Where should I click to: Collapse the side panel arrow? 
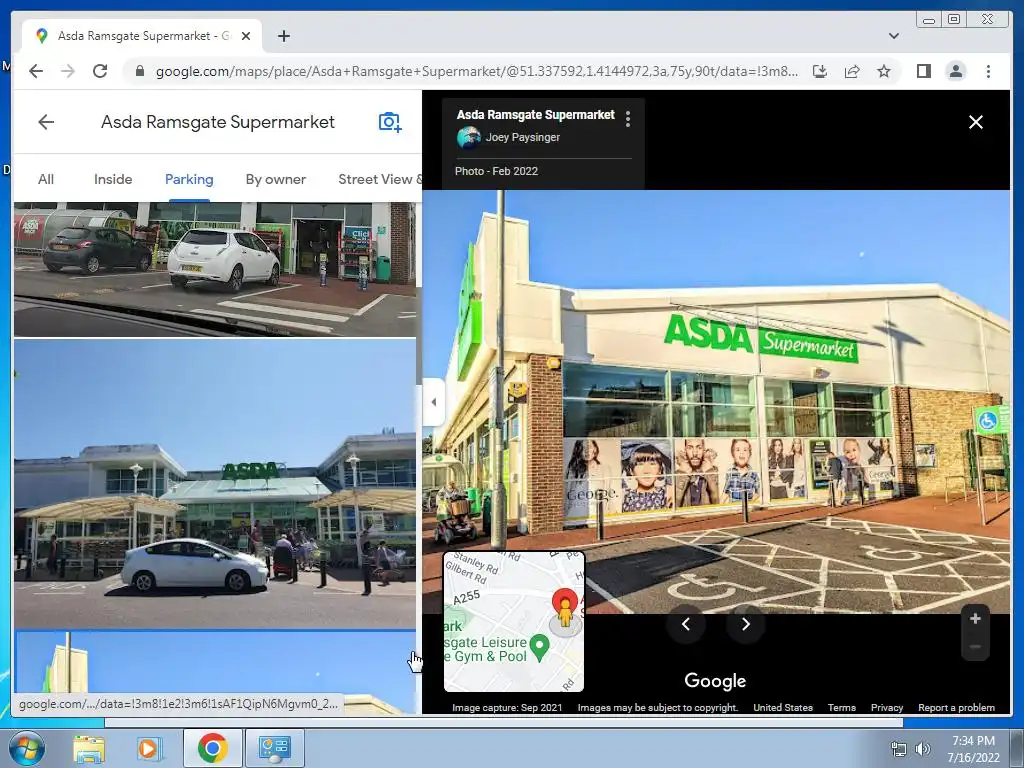click(434, 402)
